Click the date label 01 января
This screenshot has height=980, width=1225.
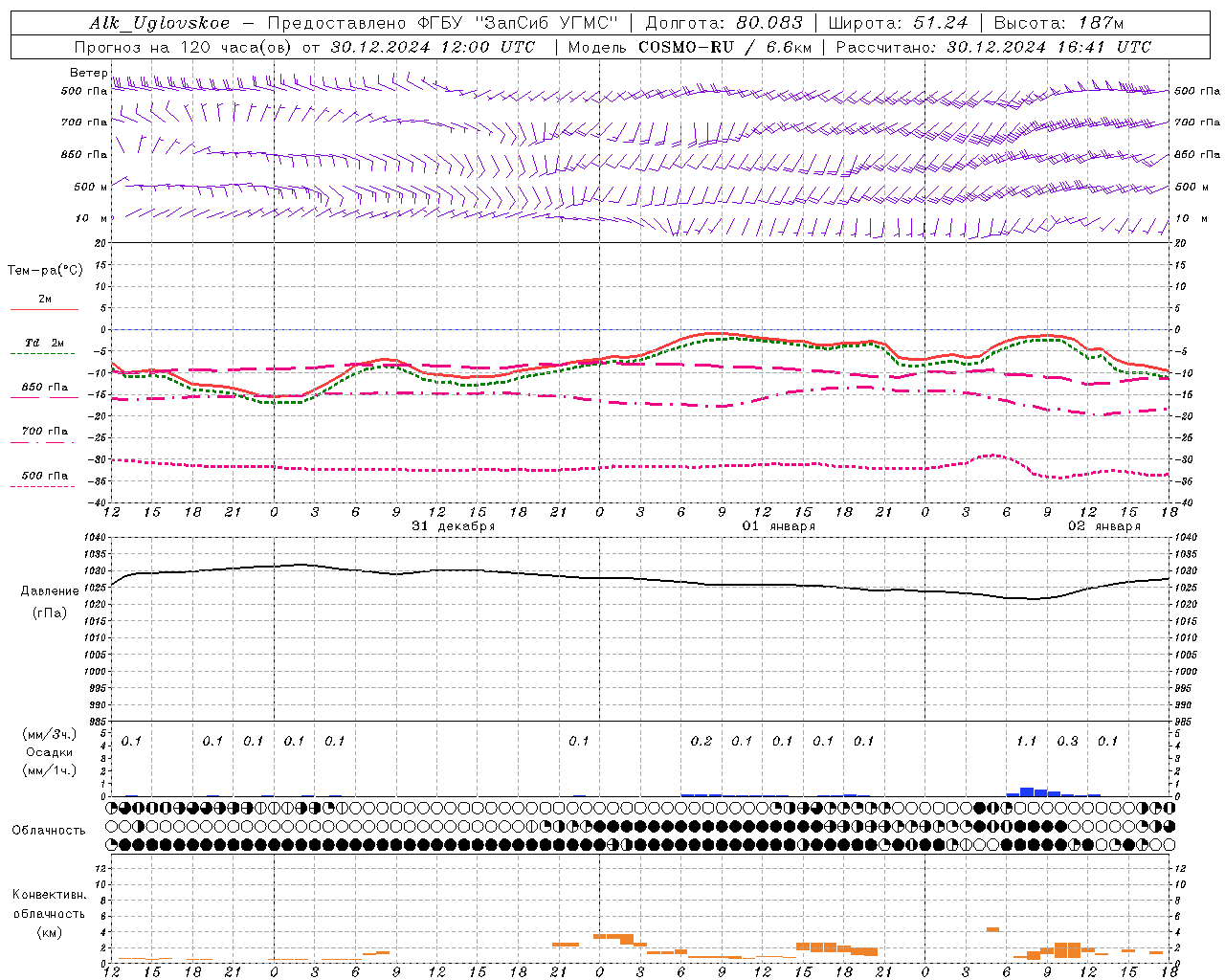pos(779,526)
